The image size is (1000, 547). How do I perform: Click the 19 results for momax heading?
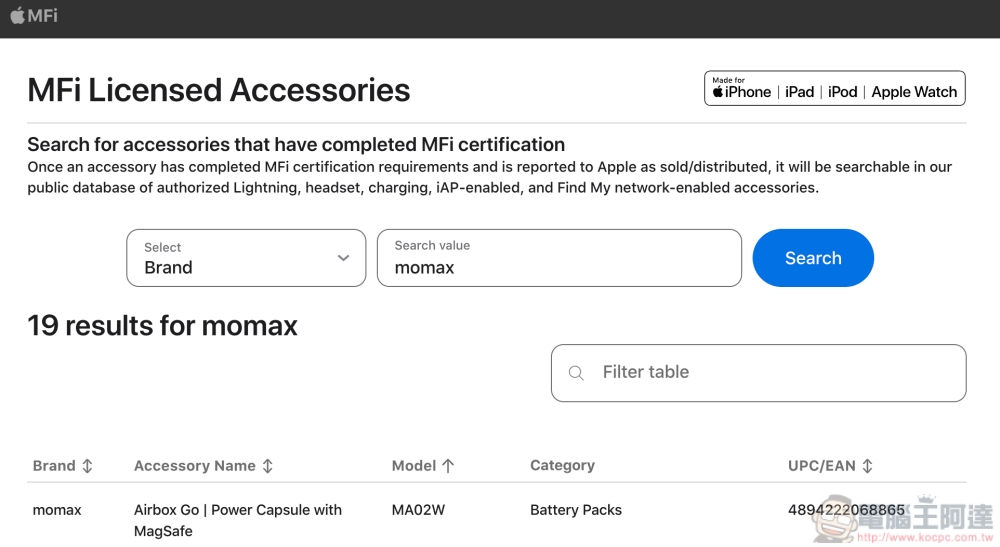click(x=163, y=326)
